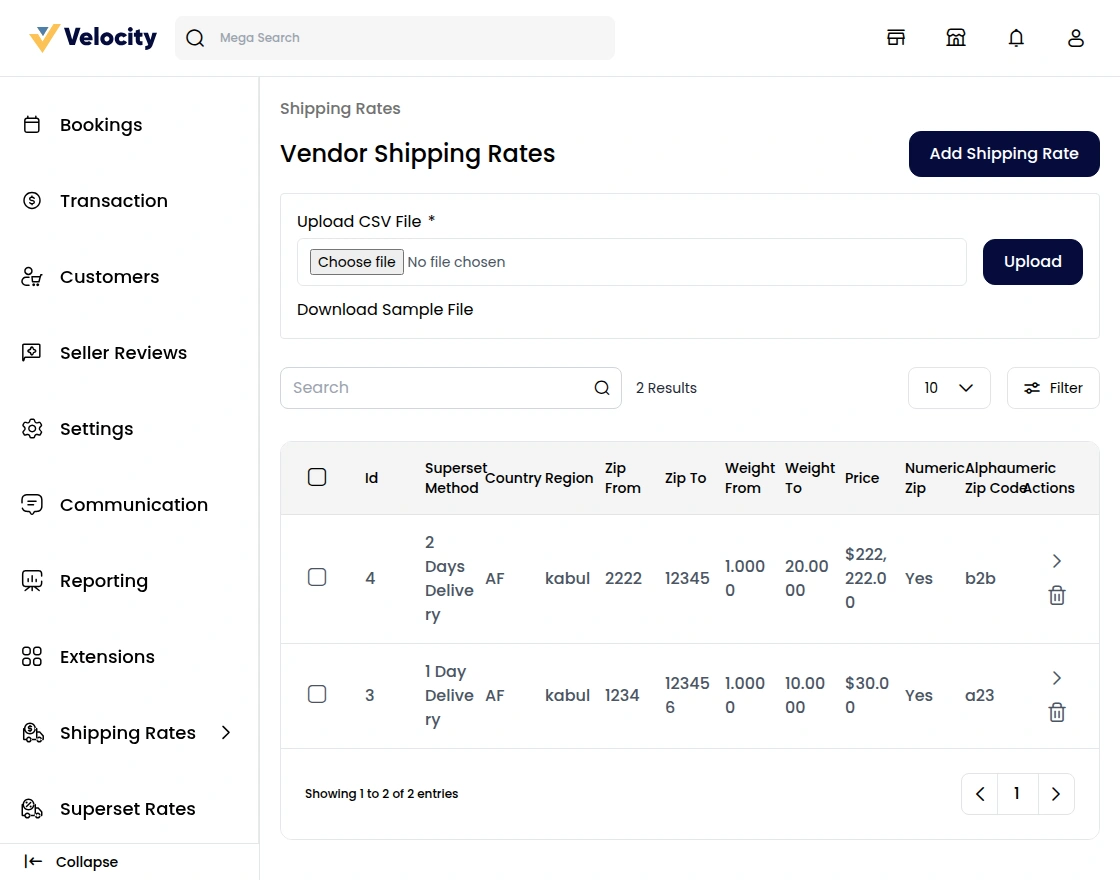1120x880 pixels.
Task: Open row Id 4 details arrow
Action: [1057, 561]
